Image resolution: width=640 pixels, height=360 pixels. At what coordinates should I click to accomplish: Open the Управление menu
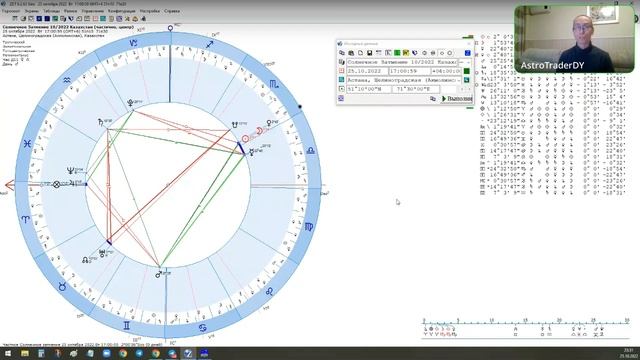pos(93,11)
